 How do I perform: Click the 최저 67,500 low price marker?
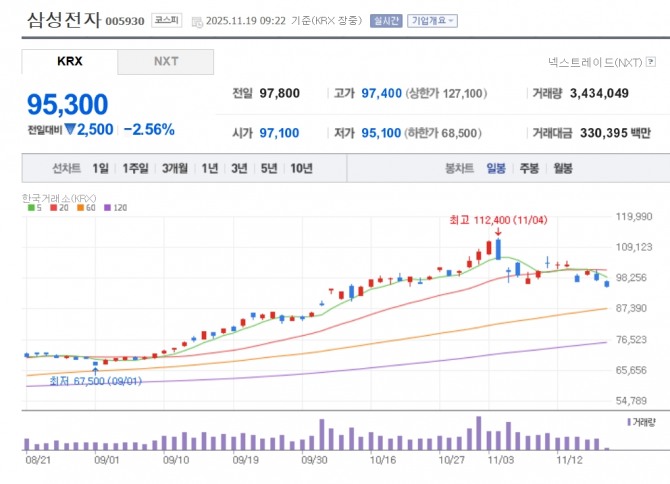coord(93,380)
